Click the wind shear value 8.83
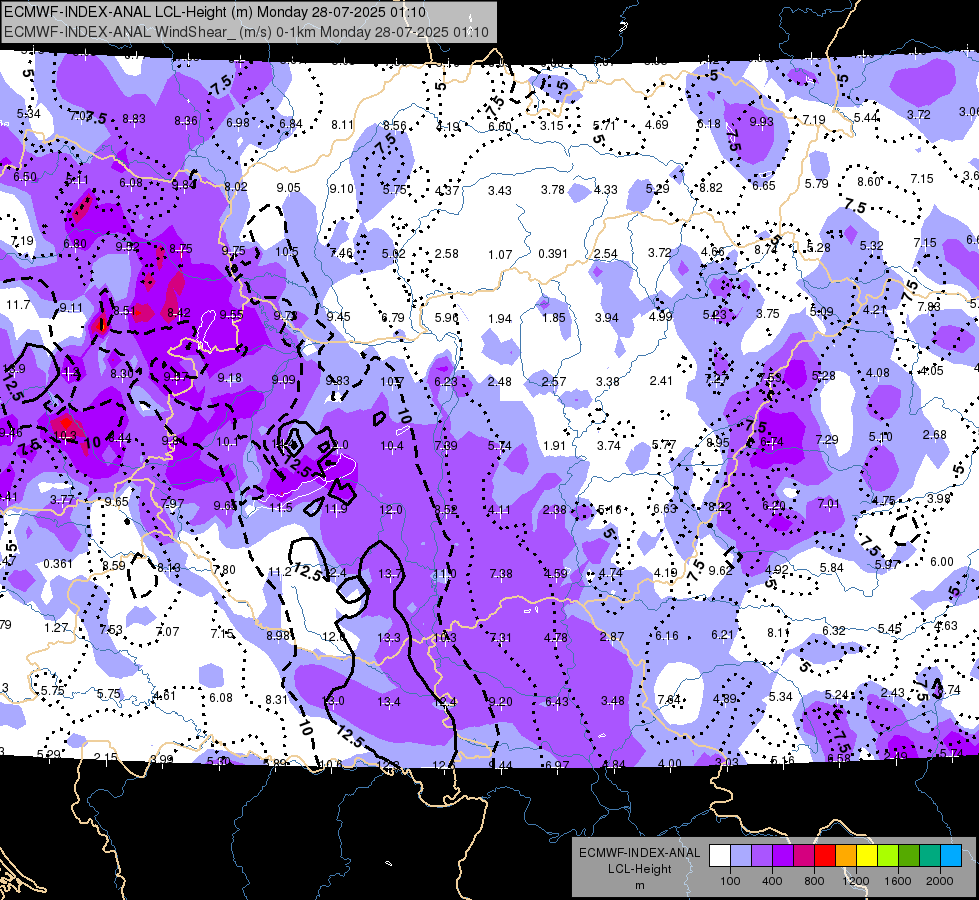This screenshot has height=900, width=979. [134, 119]
